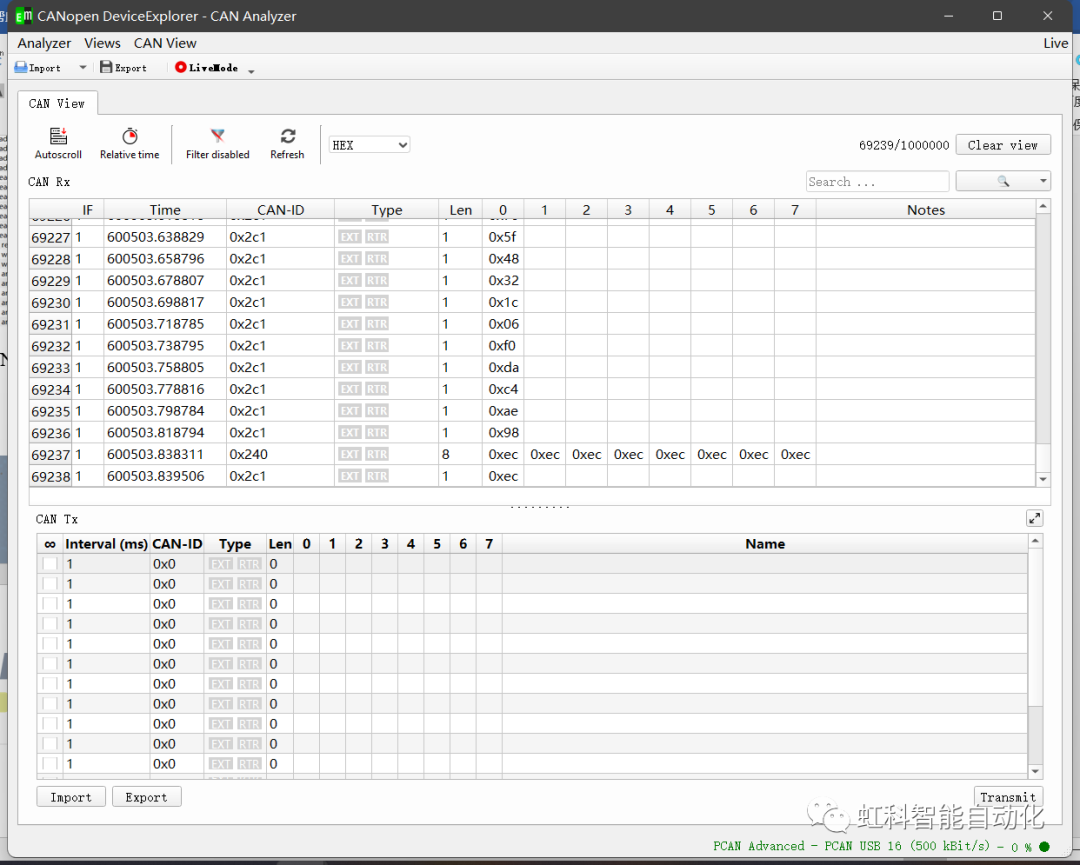
Task: Tick the second CAN Tx row checkbox
Action: [x=50, y=584]
